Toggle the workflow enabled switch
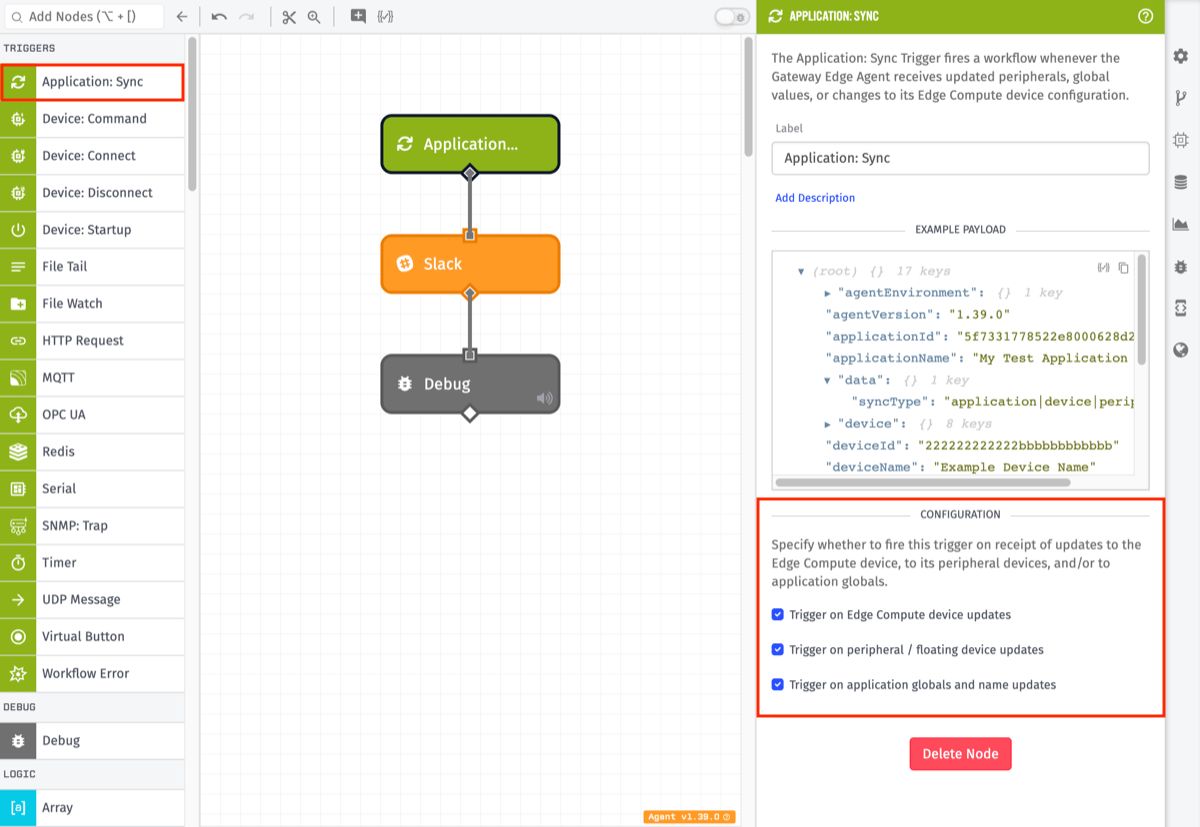Image resolution: width=1200 pixels, height=827 pixels. (x=732, y=16)
